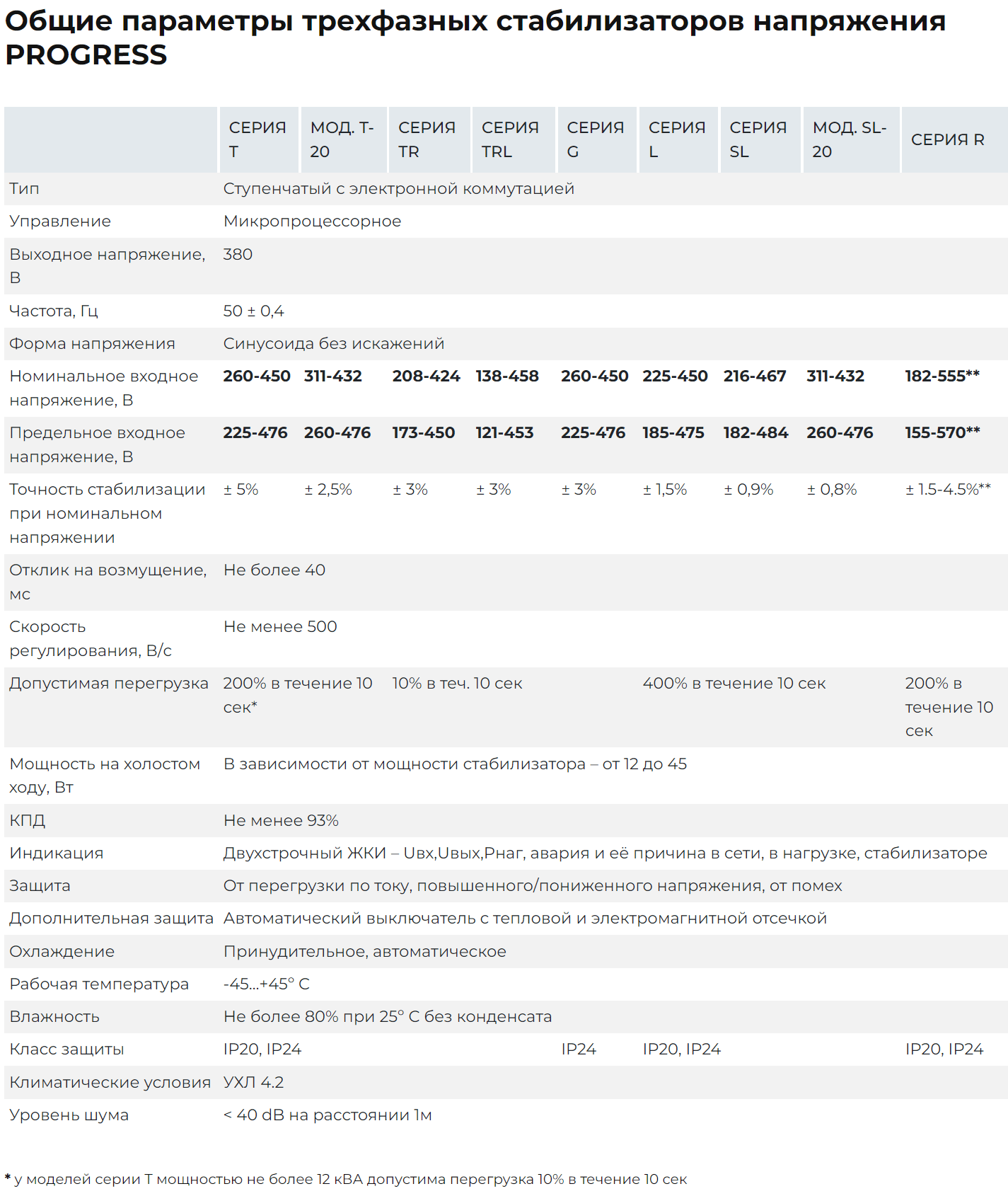
Task: Click the 'МОД. SL-20' column header
Action: [x=850, y=139]
